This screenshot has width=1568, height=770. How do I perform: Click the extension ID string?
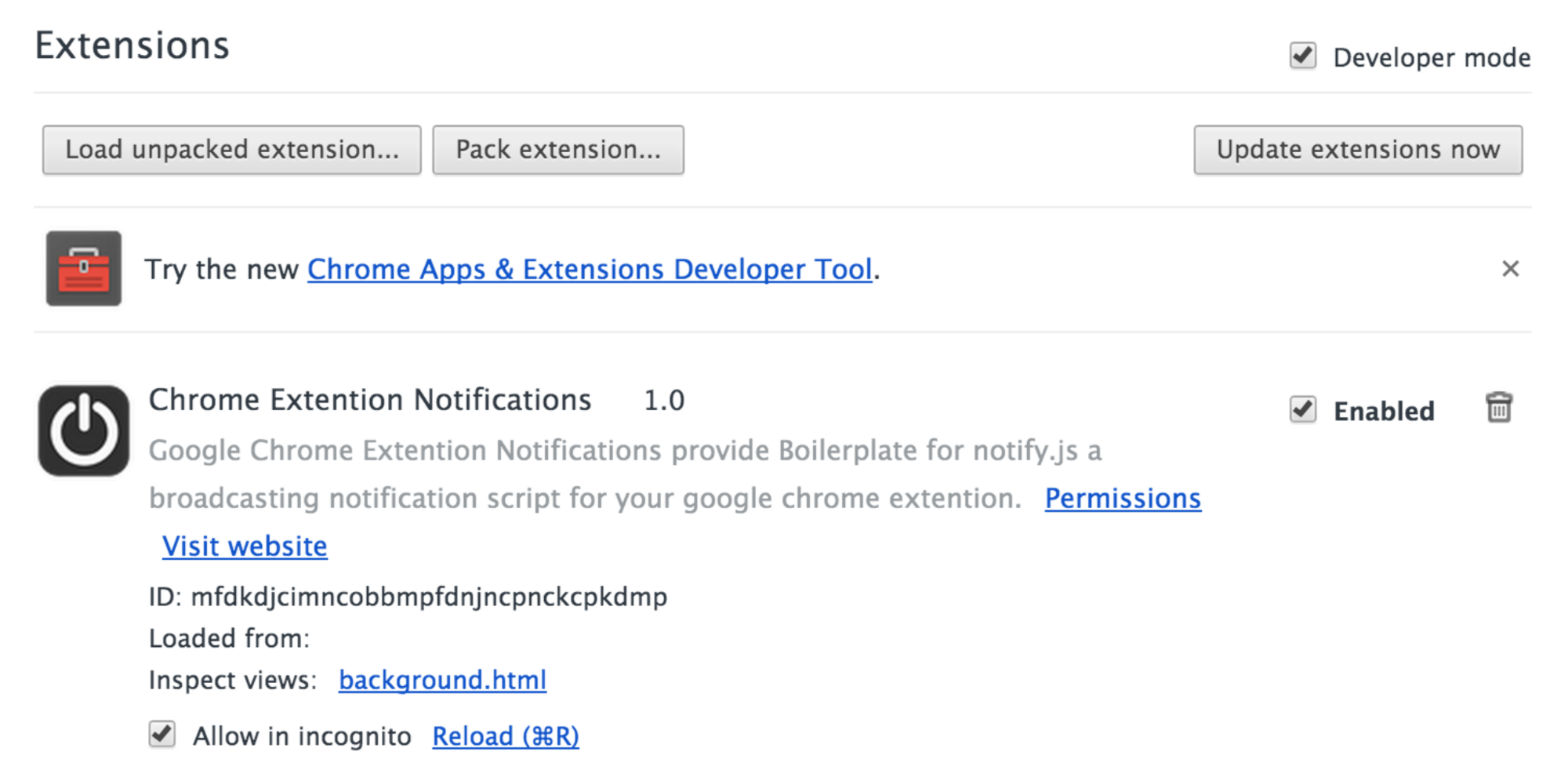pyautogui.click(x=429, y=597)
